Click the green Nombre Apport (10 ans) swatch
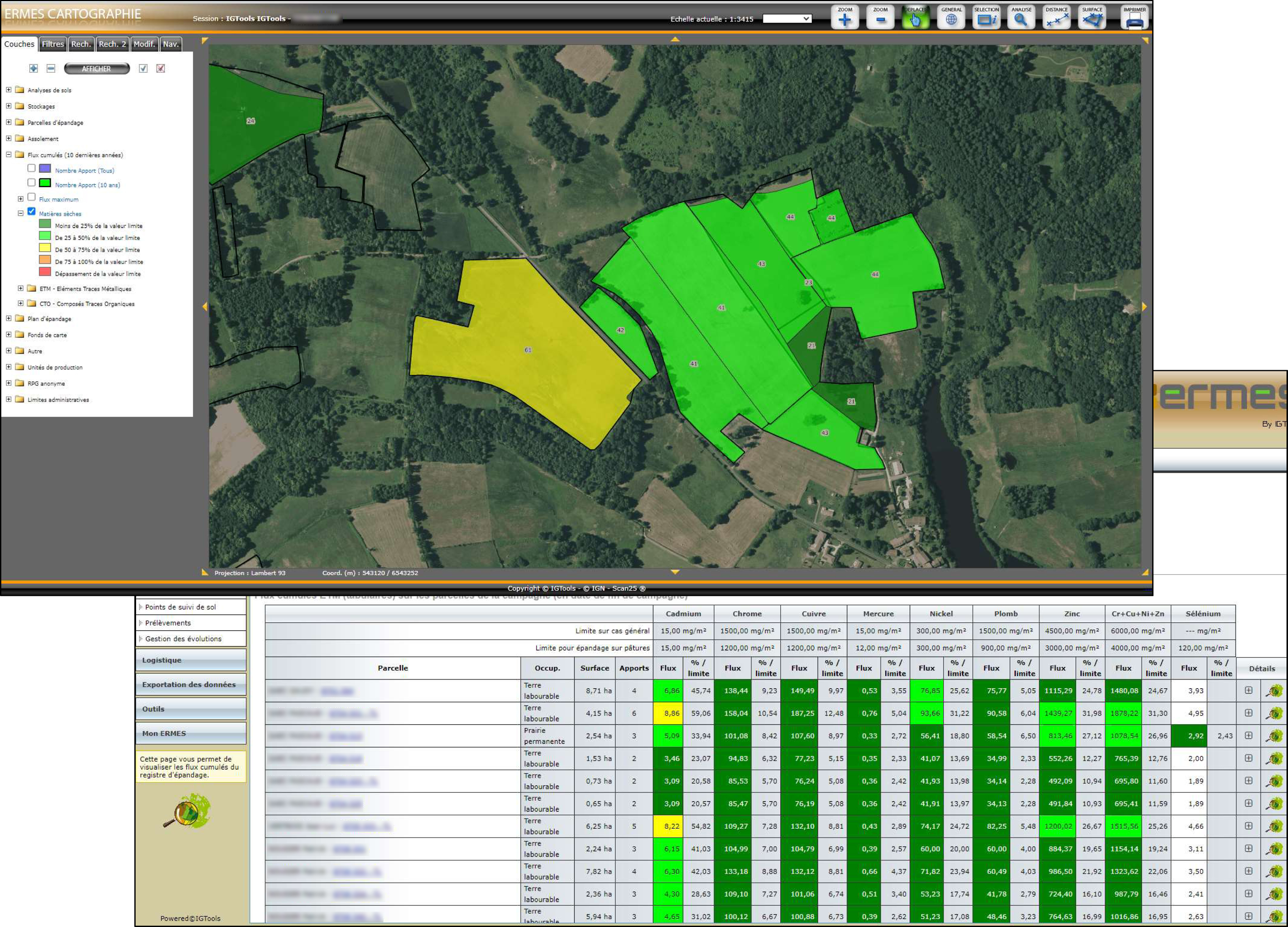 tap(45, 183)
